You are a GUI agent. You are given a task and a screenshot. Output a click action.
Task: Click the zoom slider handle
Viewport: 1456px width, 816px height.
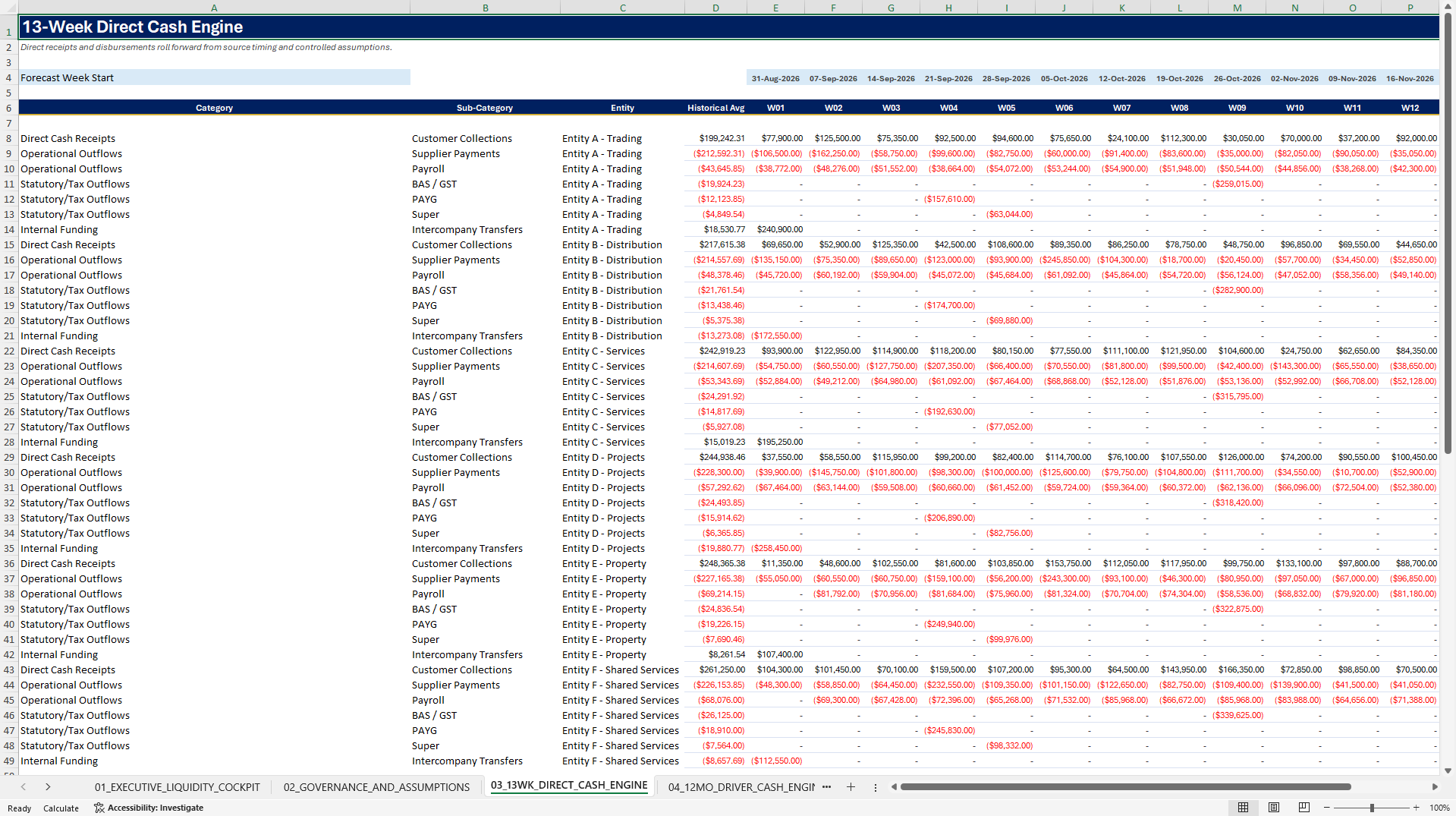pos(1372,808)
